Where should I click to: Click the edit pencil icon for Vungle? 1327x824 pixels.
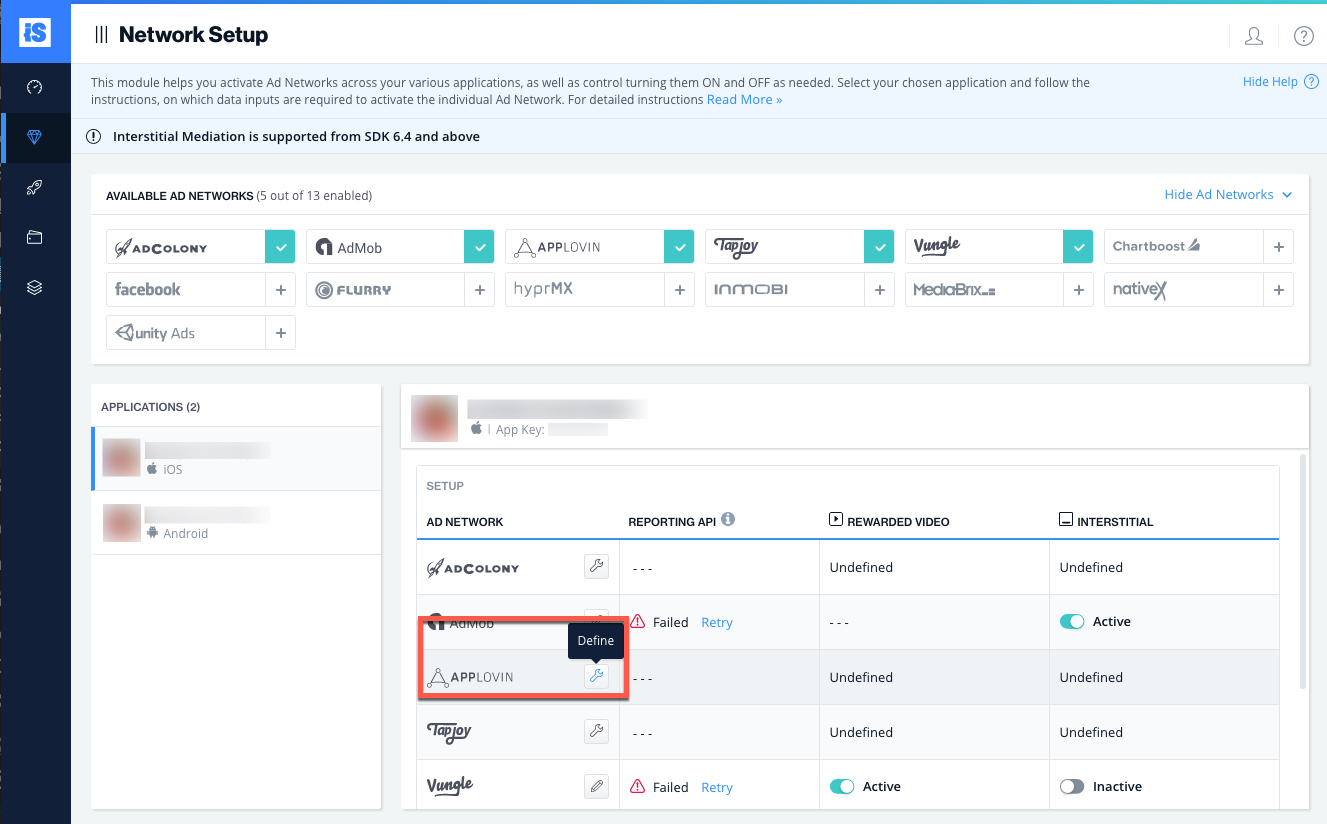tap(596, 786)
